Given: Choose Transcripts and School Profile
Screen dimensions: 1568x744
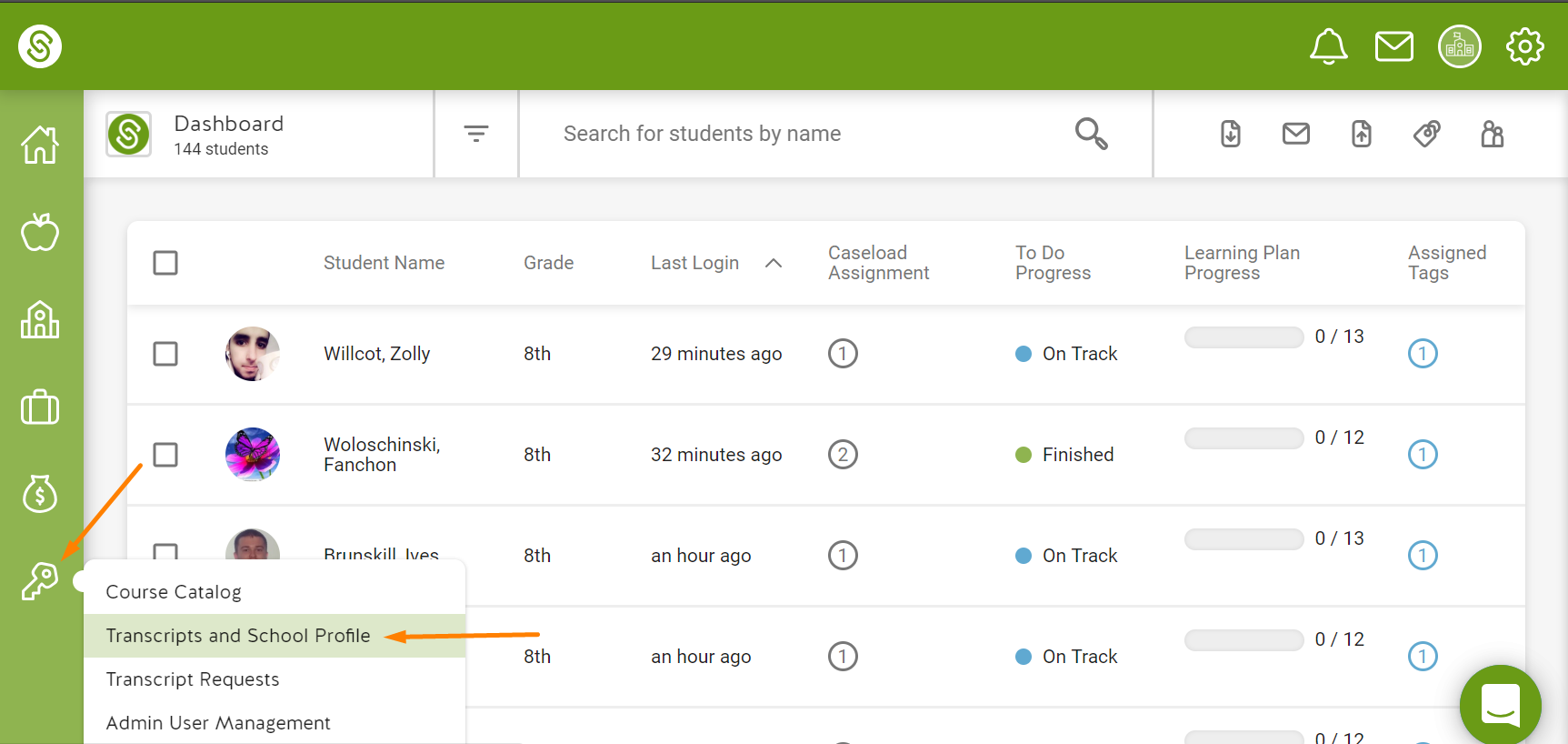Looking at the screenshot, I should [x=275, y=636].
